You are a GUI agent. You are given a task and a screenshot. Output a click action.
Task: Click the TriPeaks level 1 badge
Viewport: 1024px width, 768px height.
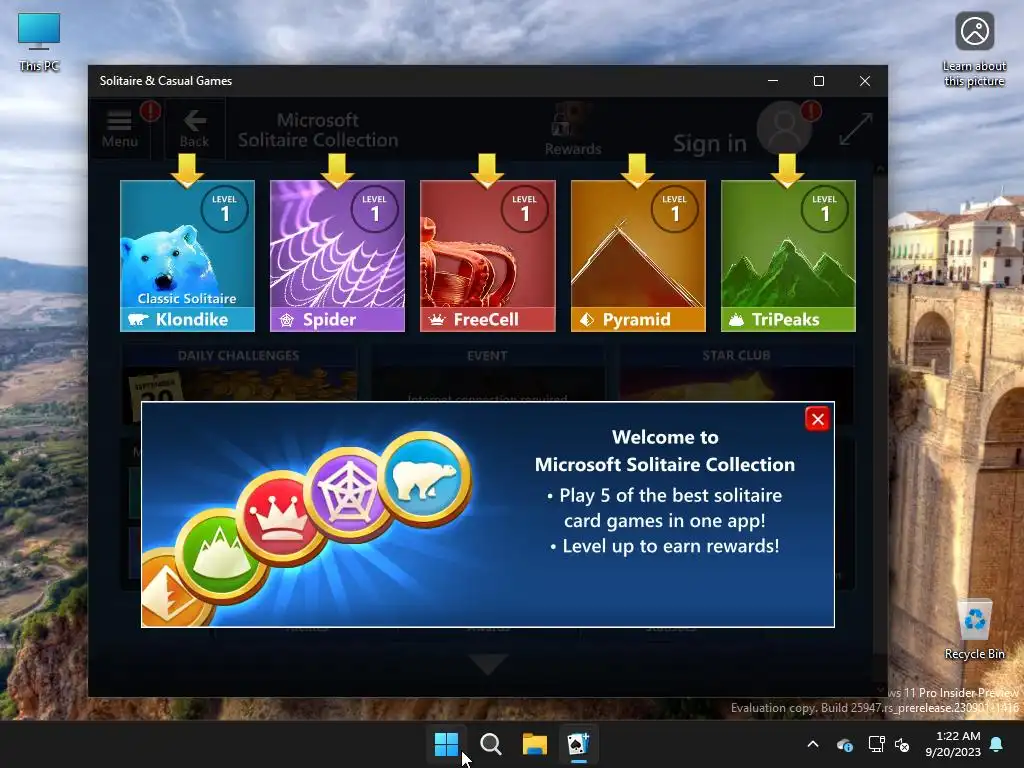click(825, 209)
